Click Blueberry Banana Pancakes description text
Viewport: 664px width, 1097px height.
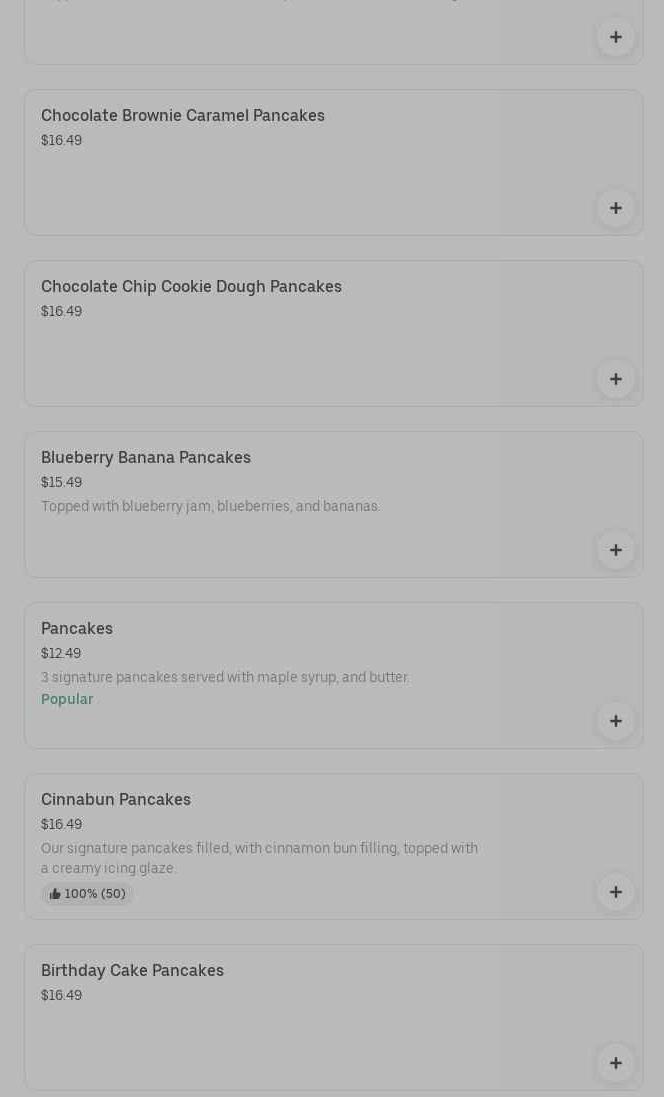tap(210, 507)
